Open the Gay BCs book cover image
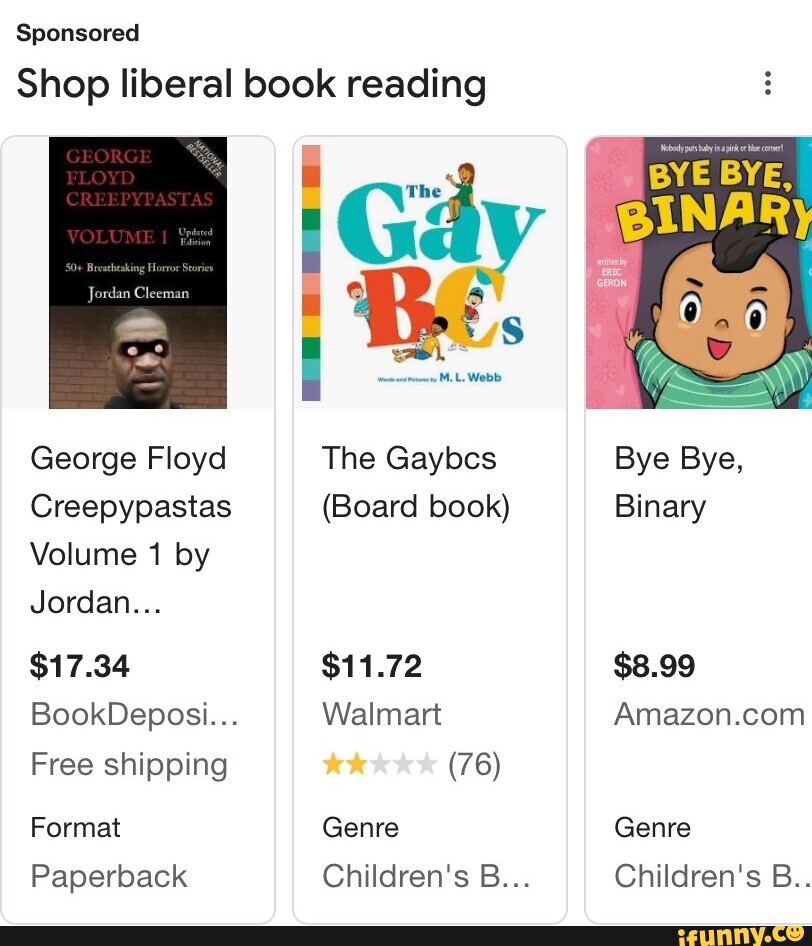 (430, 273)
